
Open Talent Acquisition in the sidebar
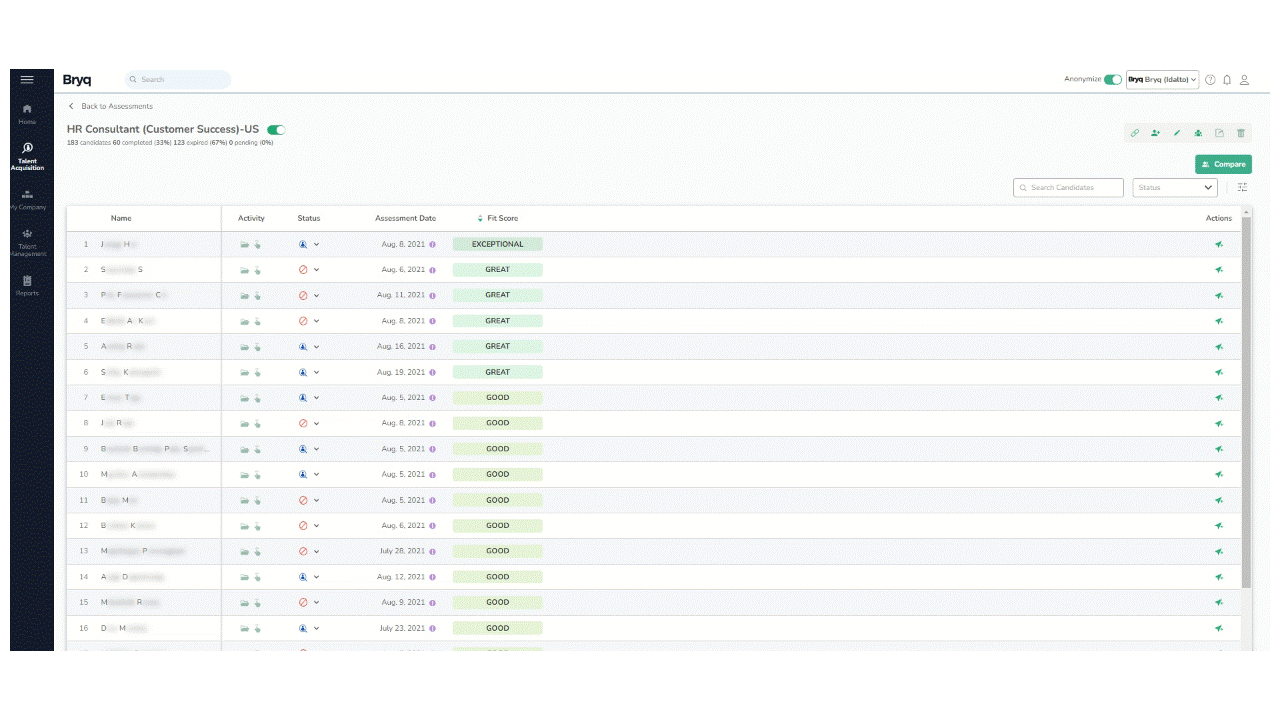pos(28,156)
